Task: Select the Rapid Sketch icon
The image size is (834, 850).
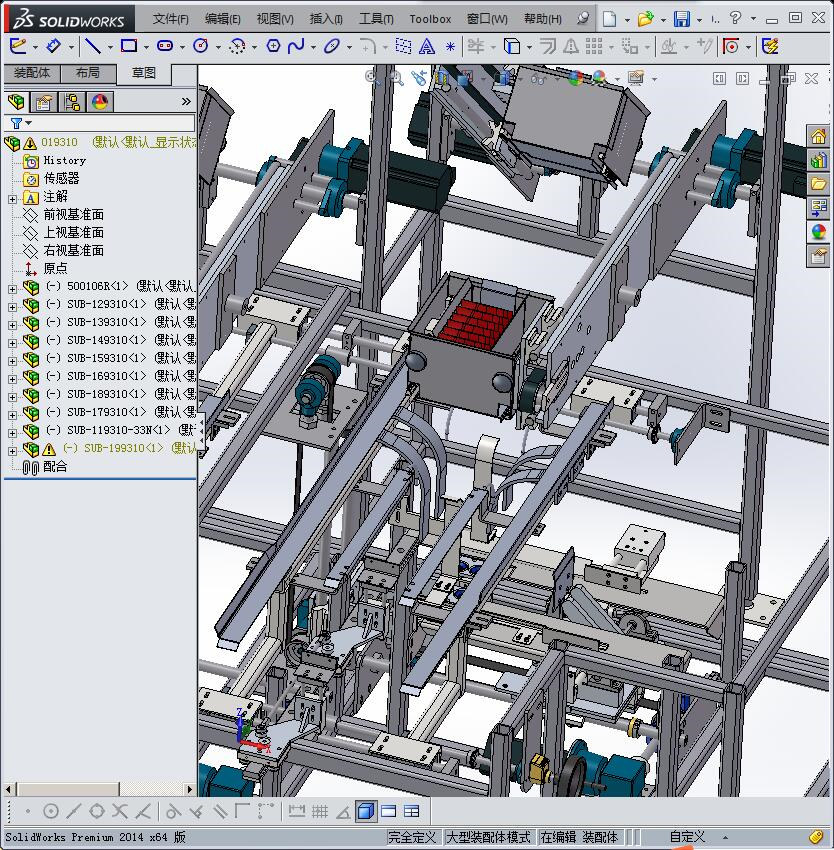Action: [x=771, y=47]
